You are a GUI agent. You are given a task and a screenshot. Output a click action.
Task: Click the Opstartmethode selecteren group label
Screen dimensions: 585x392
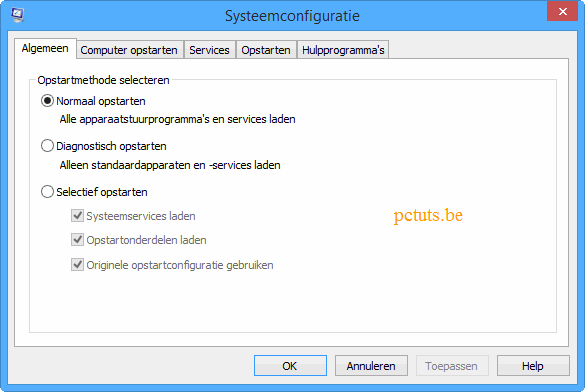[103, 80]
